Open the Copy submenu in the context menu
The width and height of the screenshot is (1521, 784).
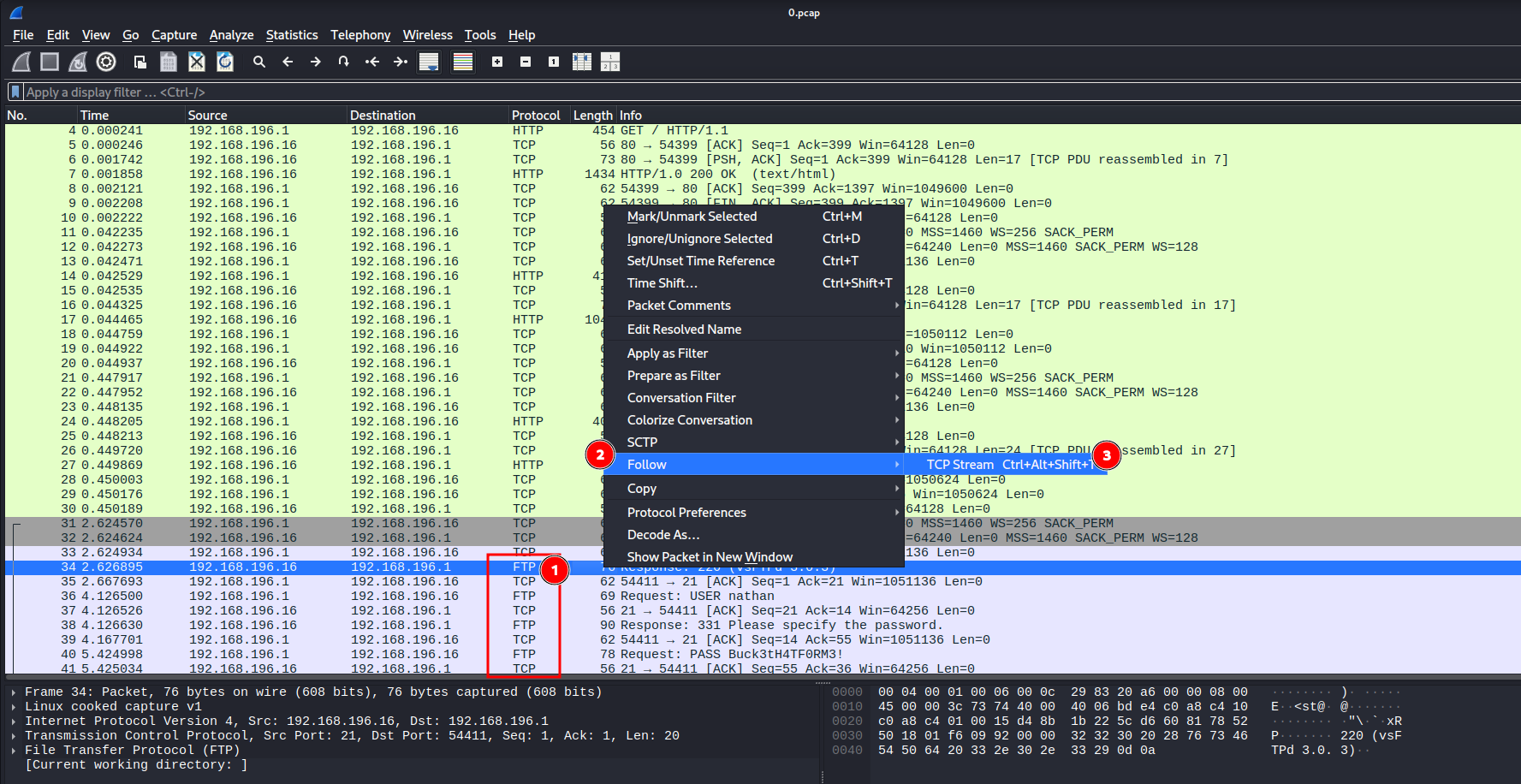point(641,488)
